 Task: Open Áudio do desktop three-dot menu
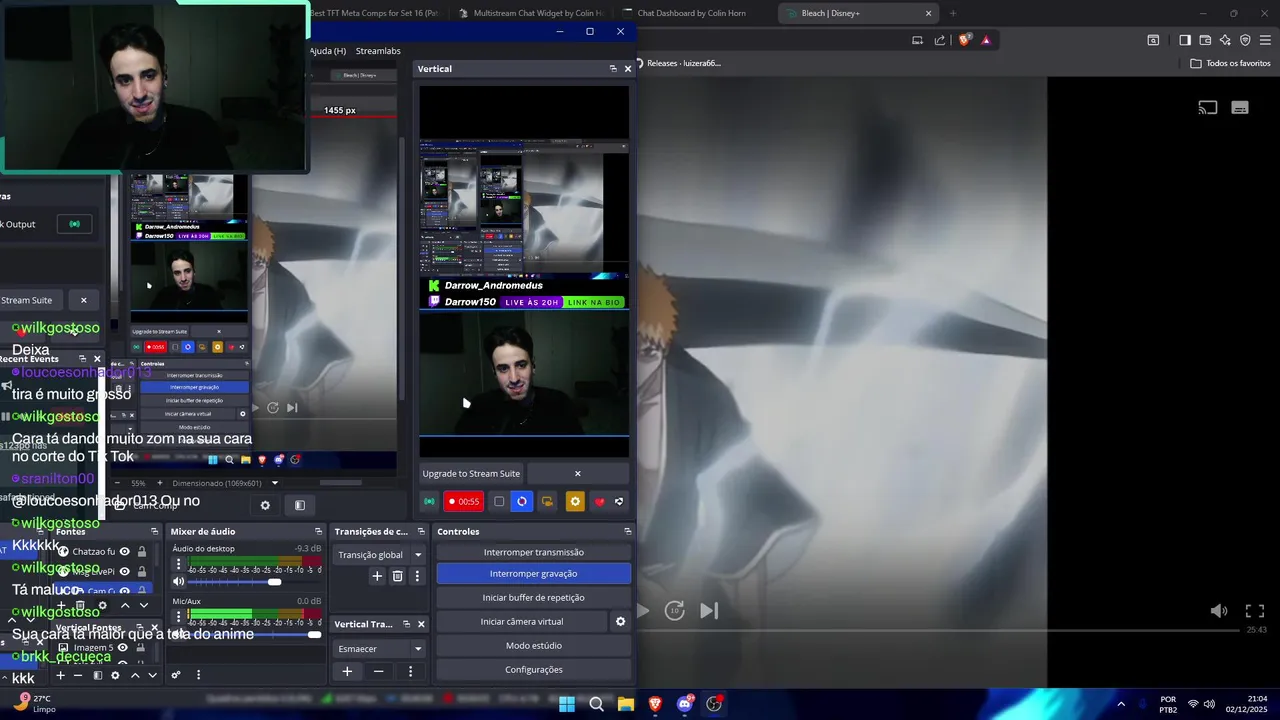(178, 565)
